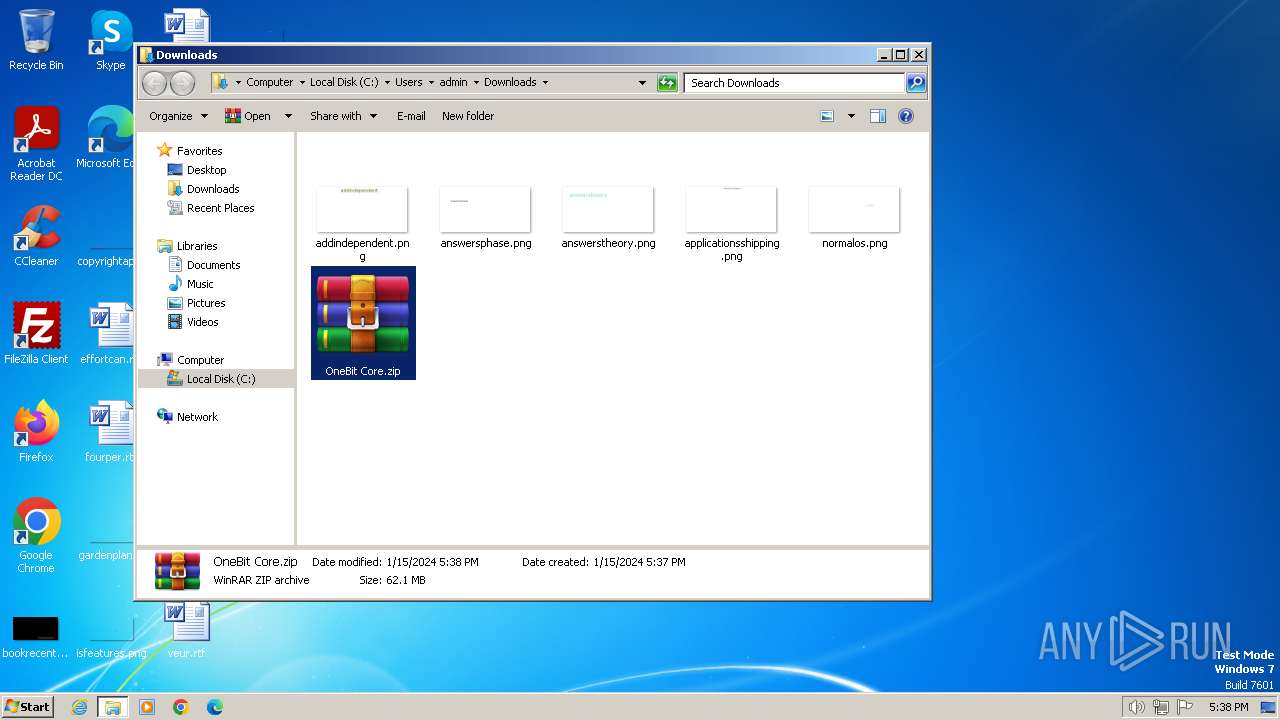Expand dropdown arrow after Downloads breadcrumb
Screen dimensions: 1280x720
(x=545, y=83)
